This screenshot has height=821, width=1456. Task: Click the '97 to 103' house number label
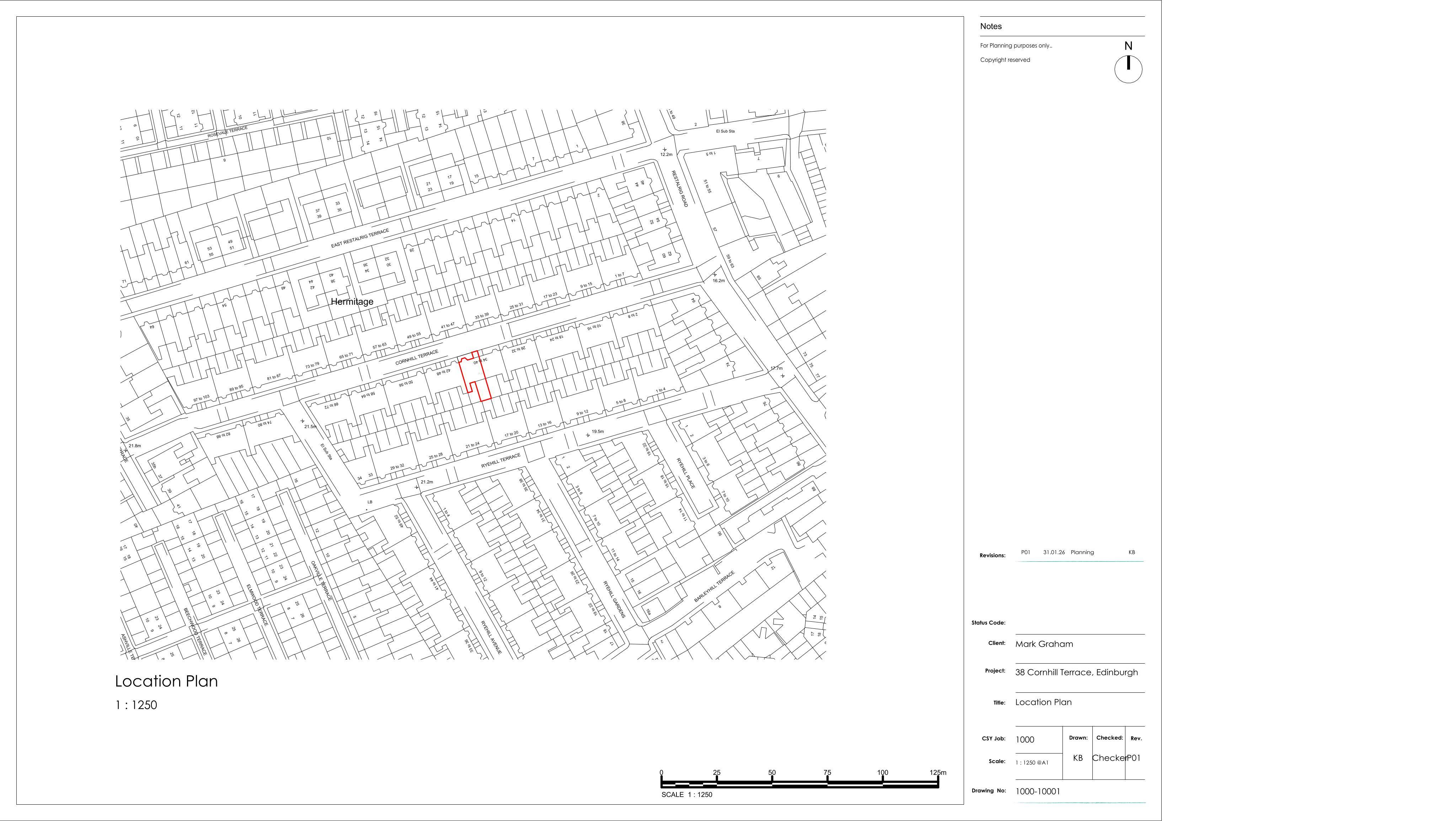tap(201, 398)
